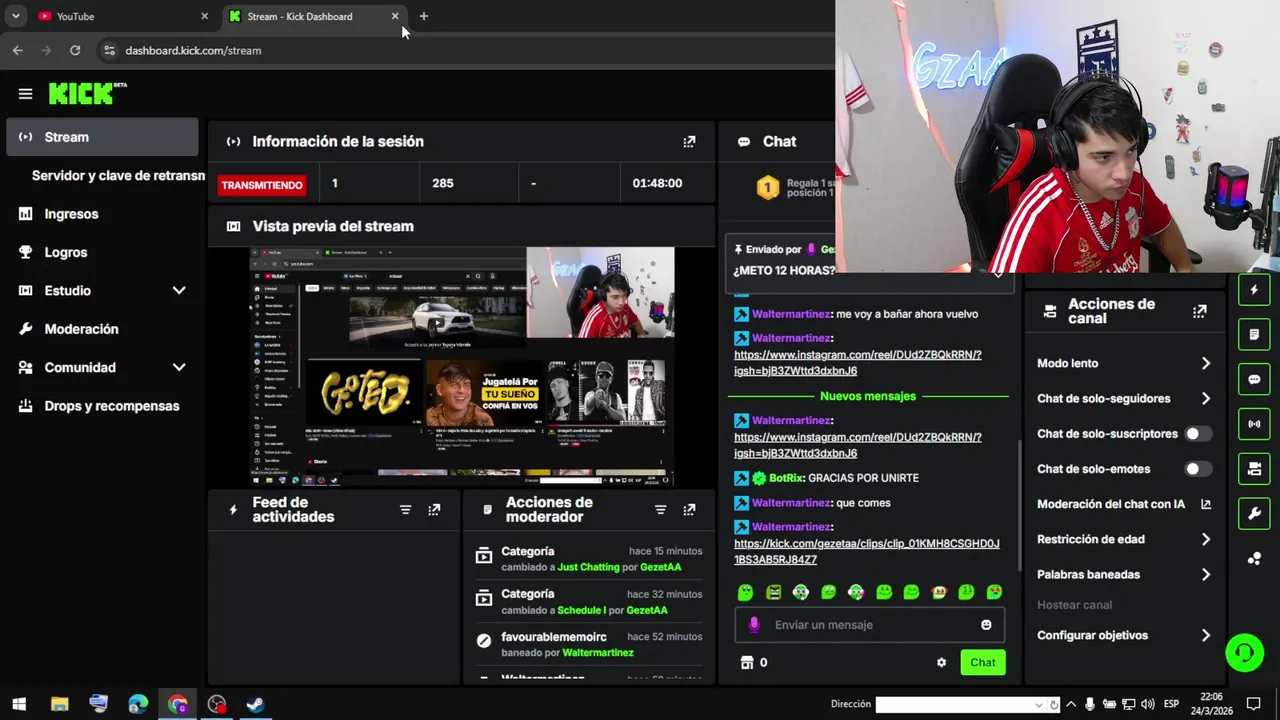Open the wrench tools sidebar icon
The height and width of the screenshot is (720, 1280).
tap(1254, 514)
